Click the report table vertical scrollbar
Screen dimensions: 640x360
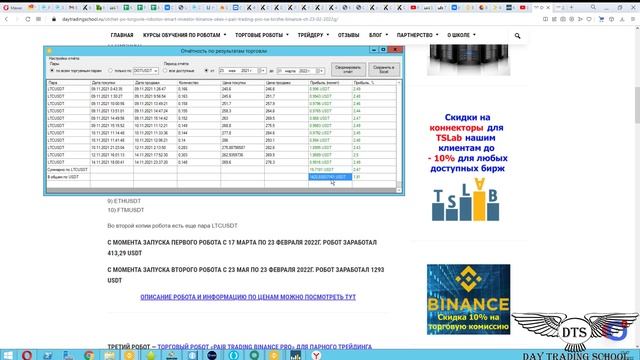(x=399, y=135)
